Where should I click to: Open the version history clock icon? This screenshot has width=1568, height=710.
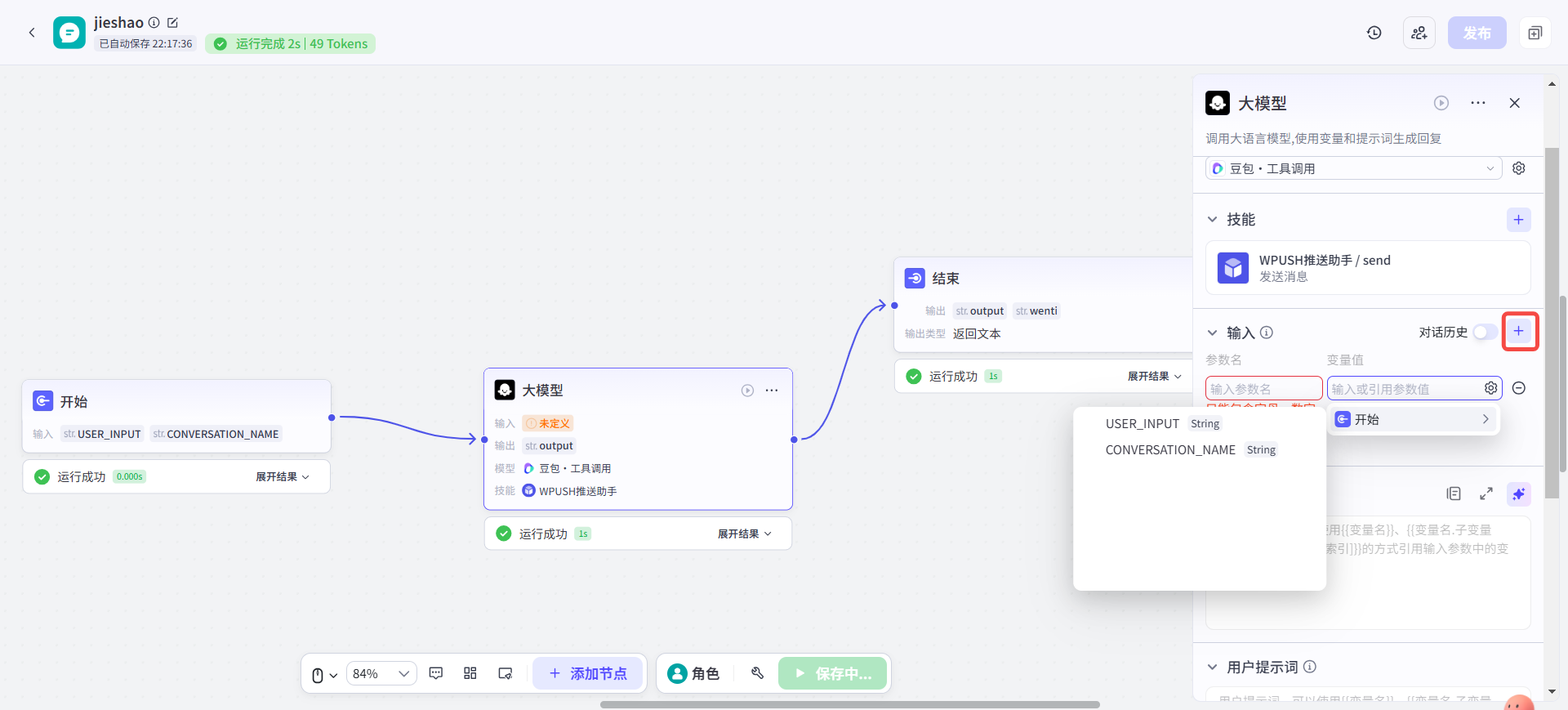tap(1374, 33)
